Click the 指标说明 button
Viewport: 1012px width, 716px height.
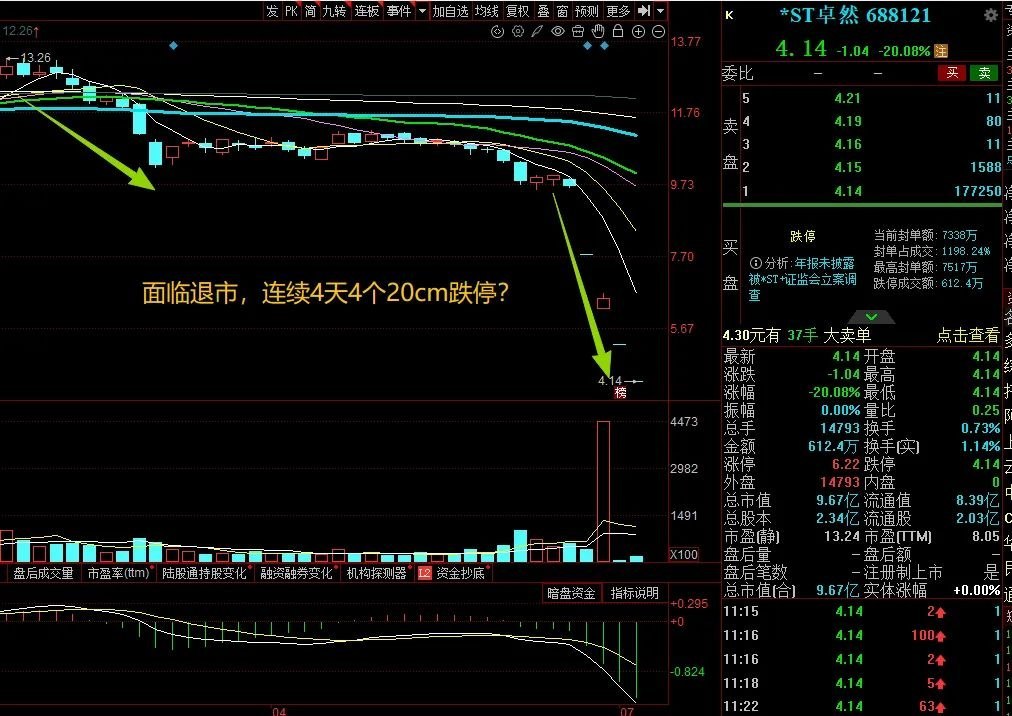(634, 593)
